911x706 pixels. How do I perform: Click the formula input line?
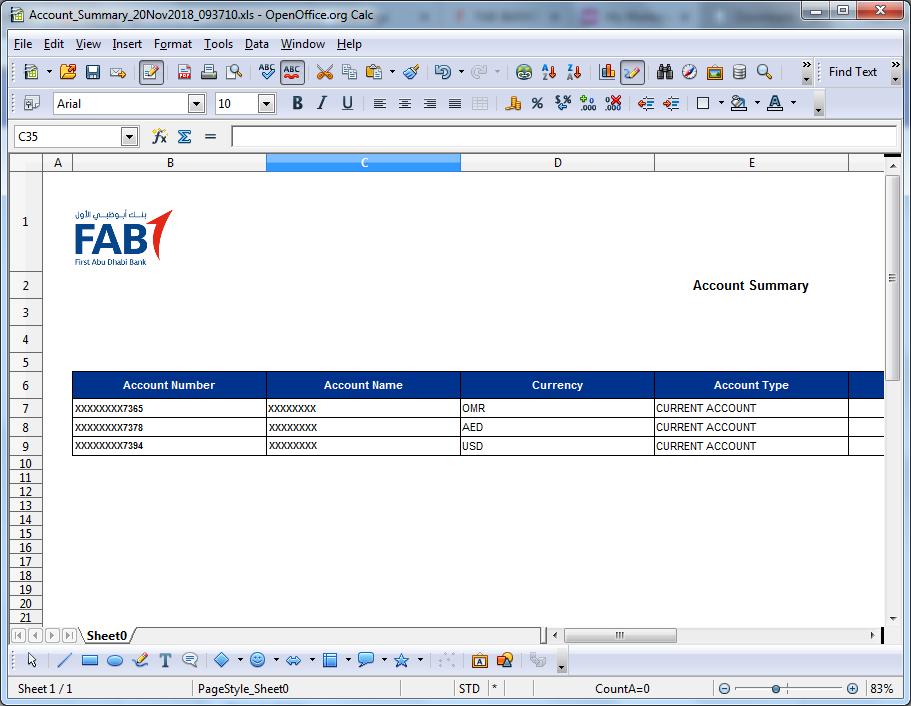(564, 137)
